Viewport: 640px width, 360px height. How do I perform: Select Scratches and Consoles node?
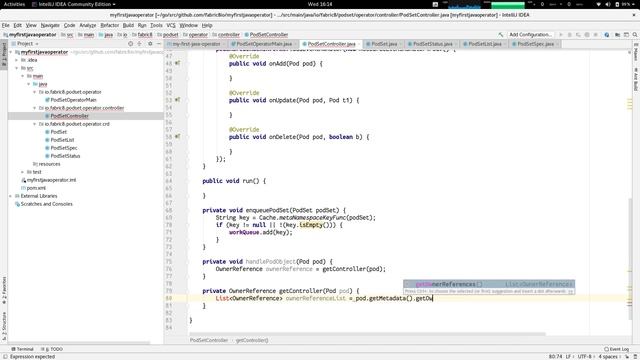point(46,204)
